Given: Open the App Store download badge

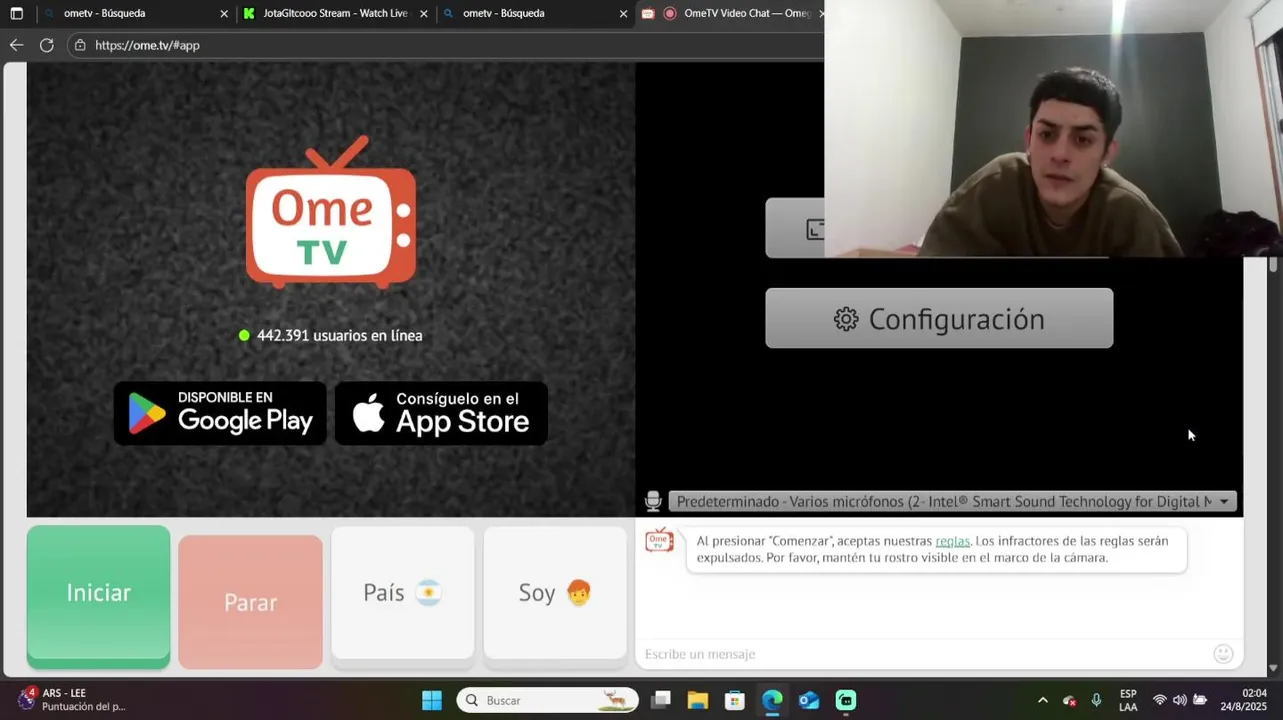Looking at the screenshot, I should [441, 413].
